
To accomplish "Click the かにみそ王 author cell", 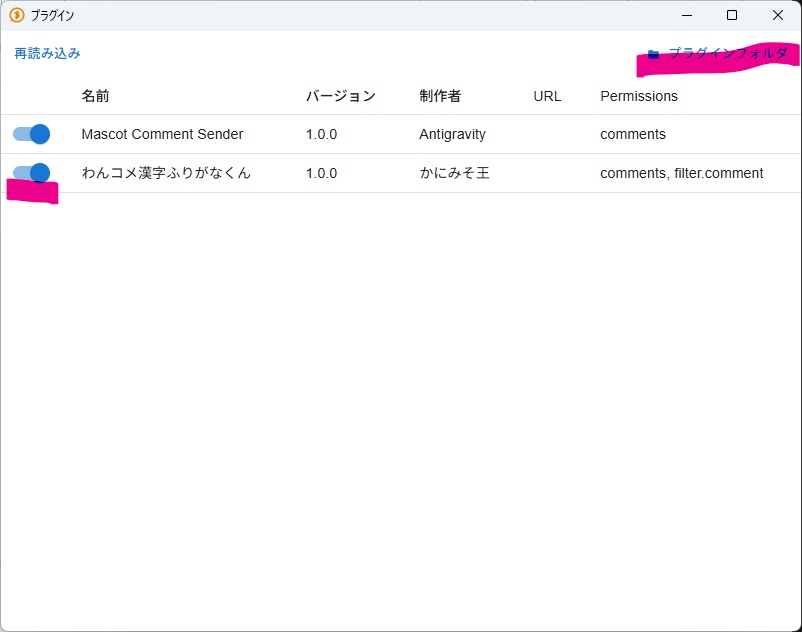I will coord(454,173).
